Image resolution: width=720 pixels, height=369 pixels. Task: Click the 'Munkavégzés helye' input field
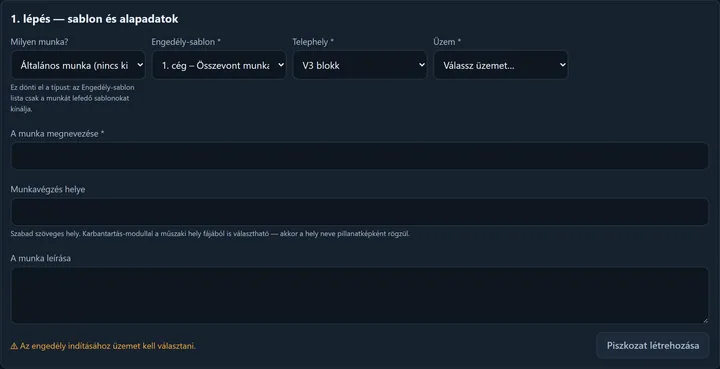point(360,212)
